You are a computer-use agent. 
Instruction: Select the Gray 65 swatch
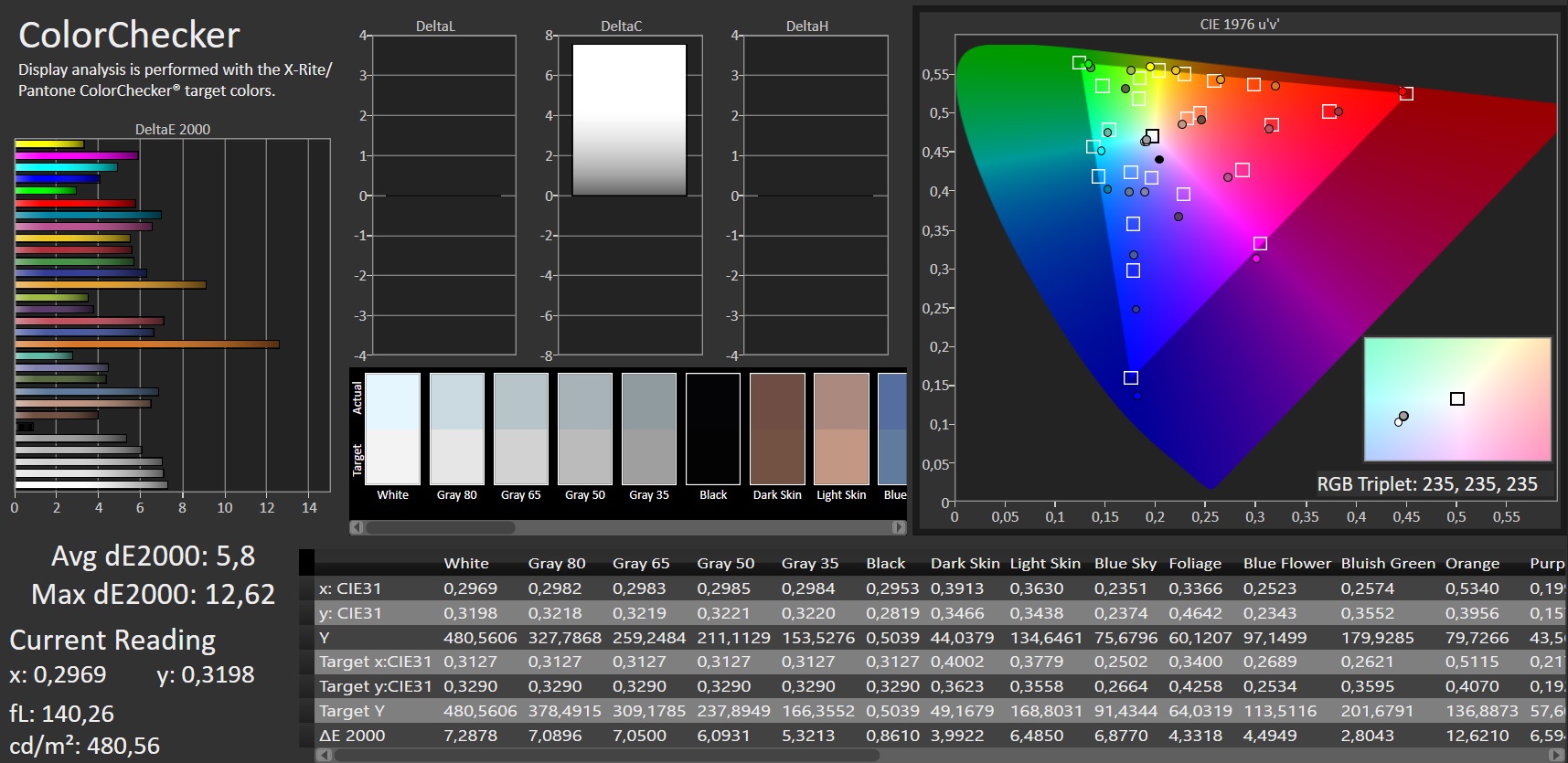coord(520,429)
